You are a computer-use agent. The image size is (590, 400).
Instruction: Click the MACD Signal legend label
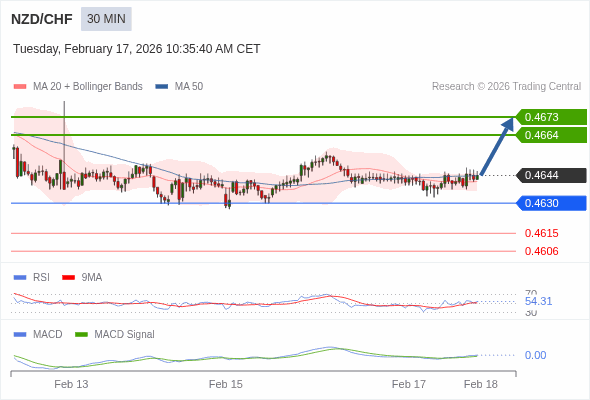coord(125,335)
